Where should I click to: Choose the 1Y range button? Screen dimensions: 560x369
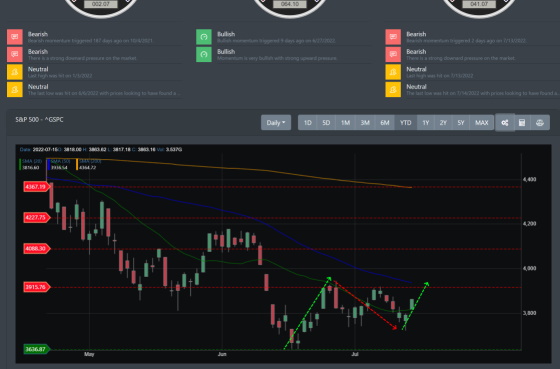(426, 123)
